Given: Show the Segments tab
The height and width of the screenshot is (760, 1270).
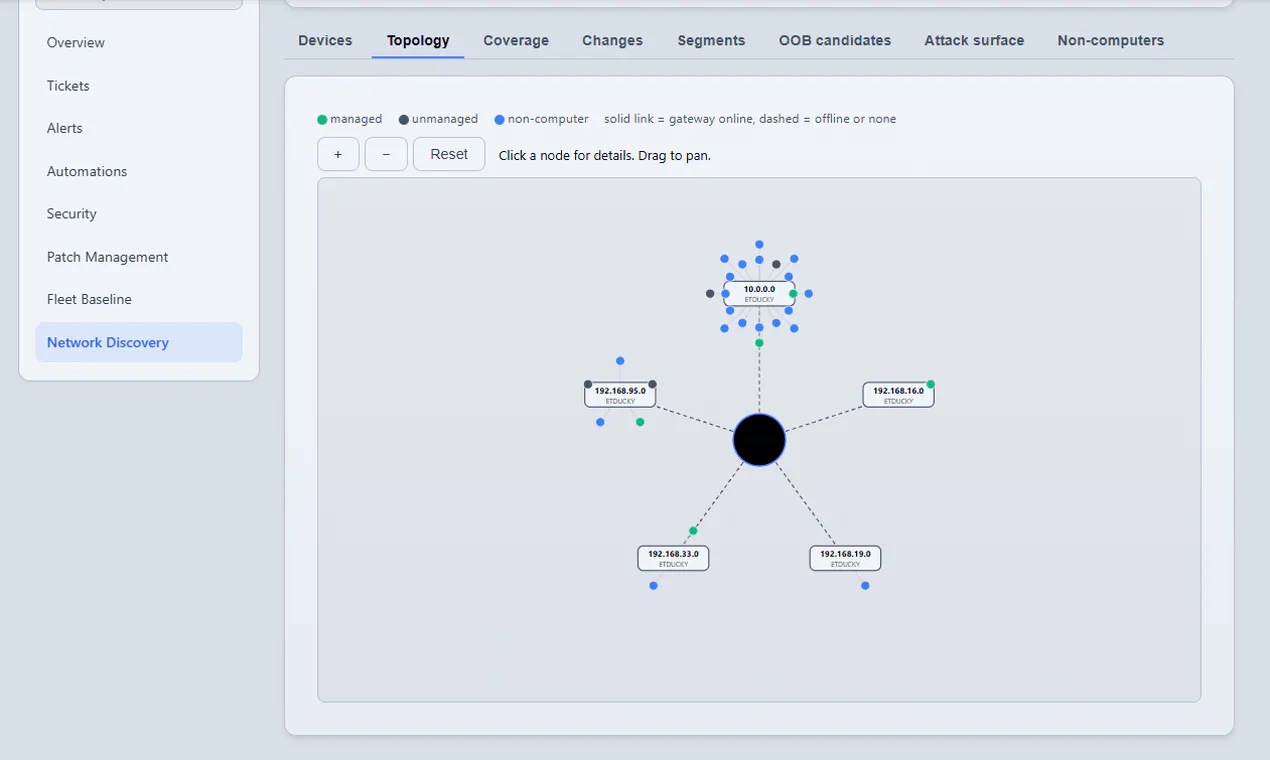Looking at the screenshot, I should click(711, 41).
